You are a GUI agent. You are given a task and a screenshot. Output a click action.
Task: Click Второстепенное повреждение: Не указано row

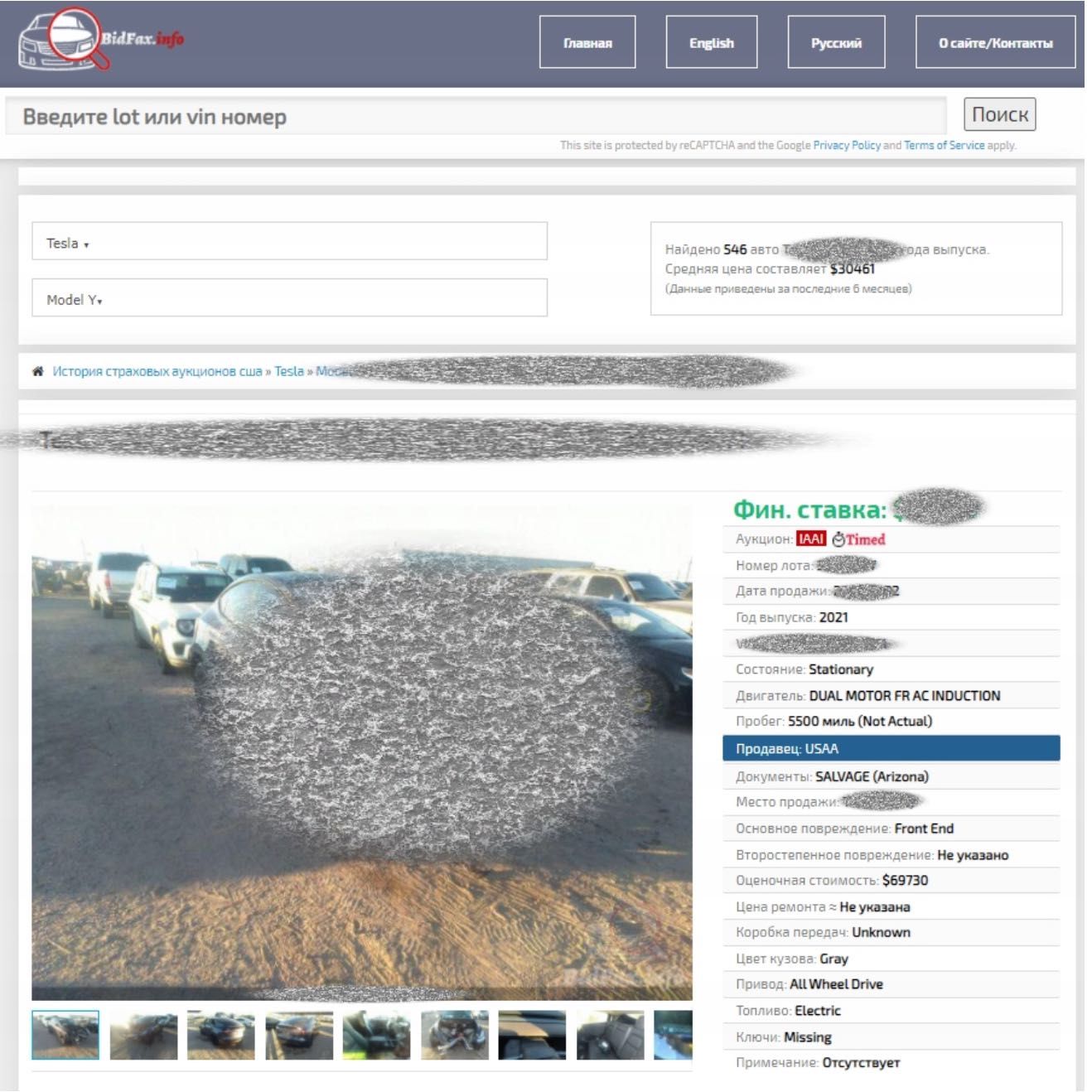click(x=891, y=855)
